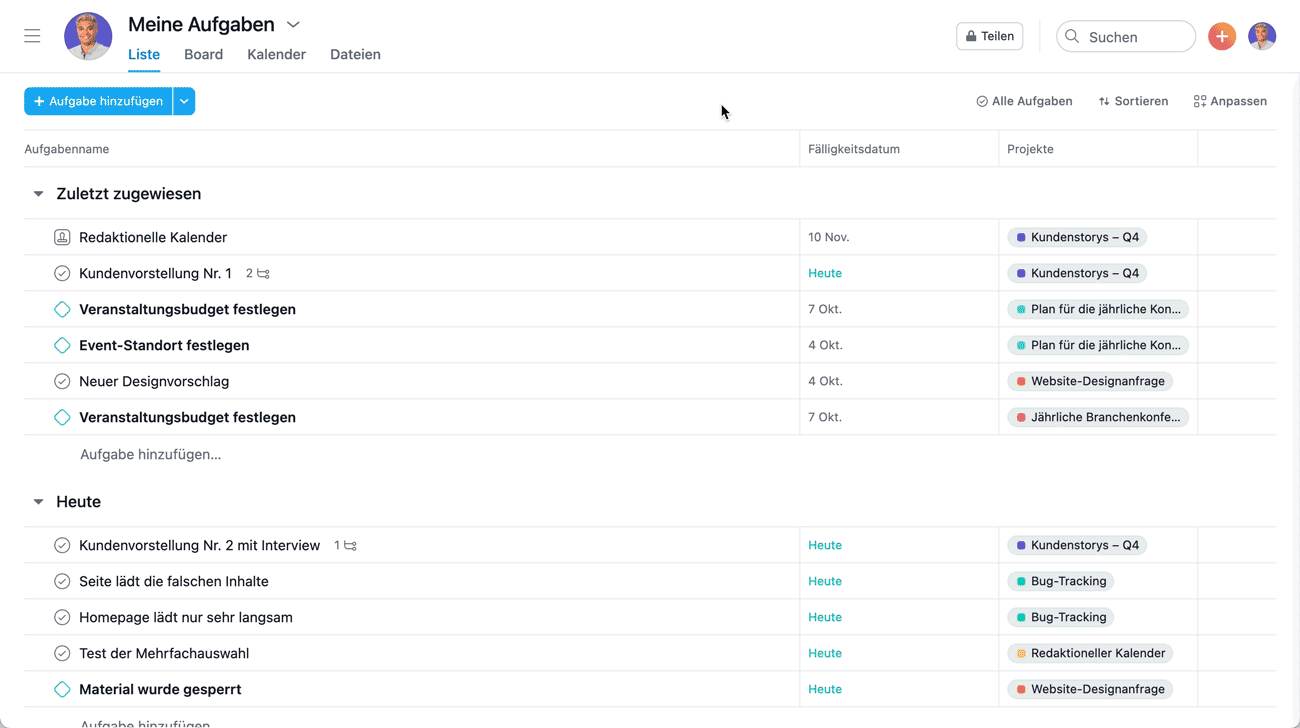The image size is (1300, 728).
Task: Open the Sortieren options
Action: (1133, 101)
